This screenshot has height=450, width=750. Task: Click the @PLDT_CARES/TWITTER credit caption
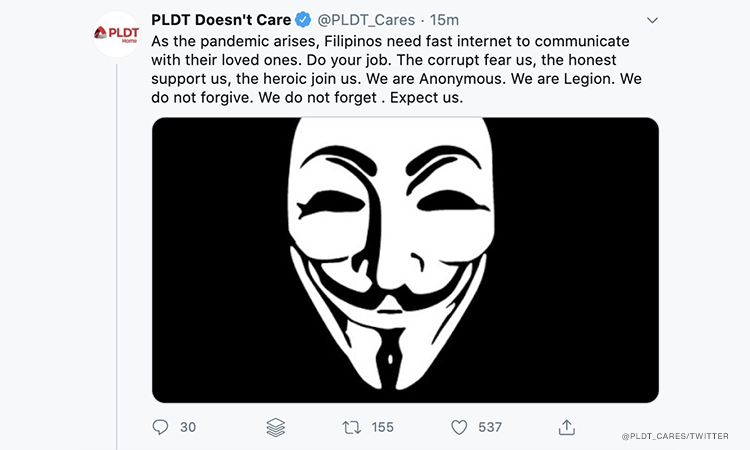pyautogui.click(x=674, y=437)
